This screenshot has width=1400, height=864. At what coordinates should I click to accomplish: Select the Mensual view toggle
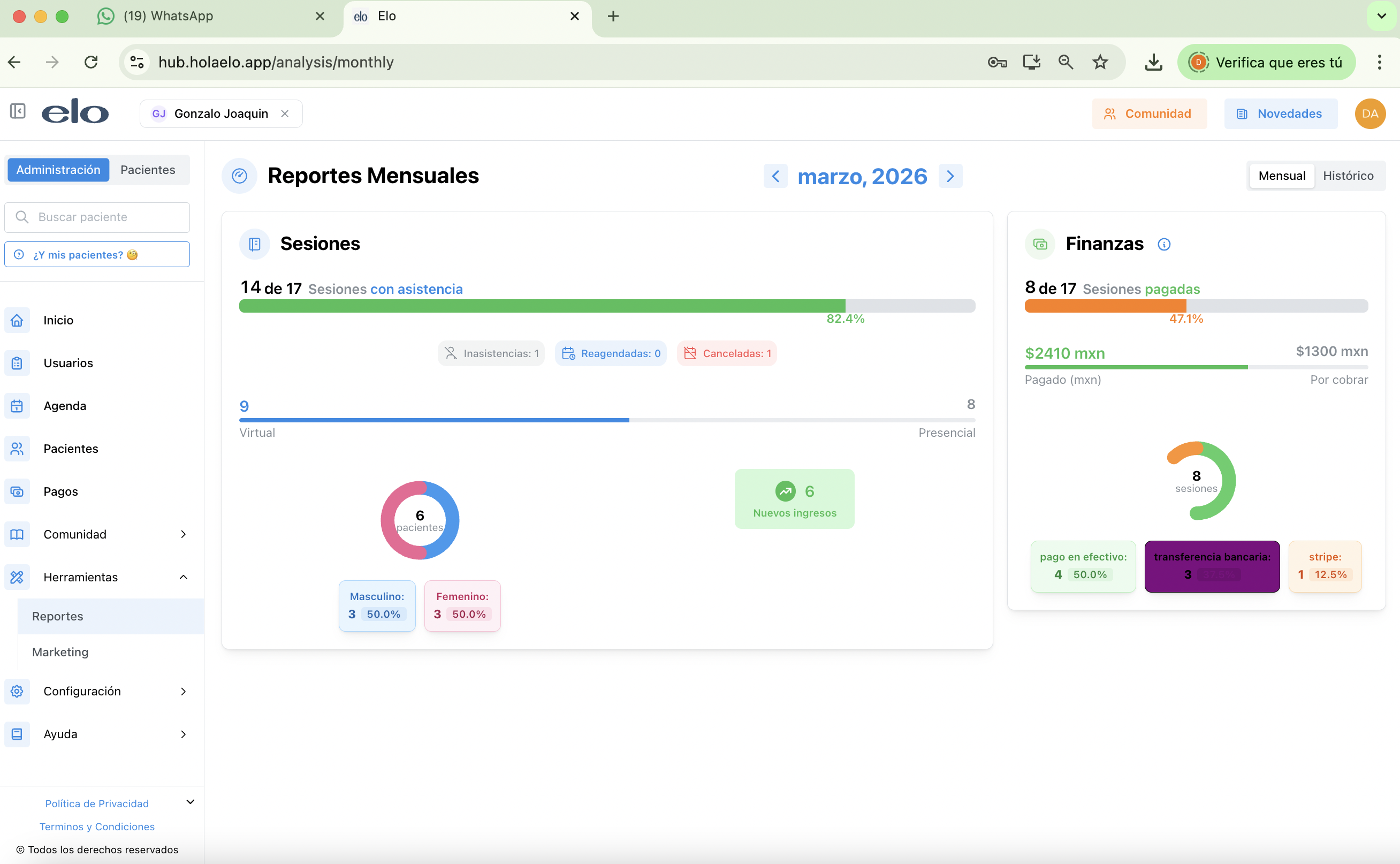tap(1281, 176)
